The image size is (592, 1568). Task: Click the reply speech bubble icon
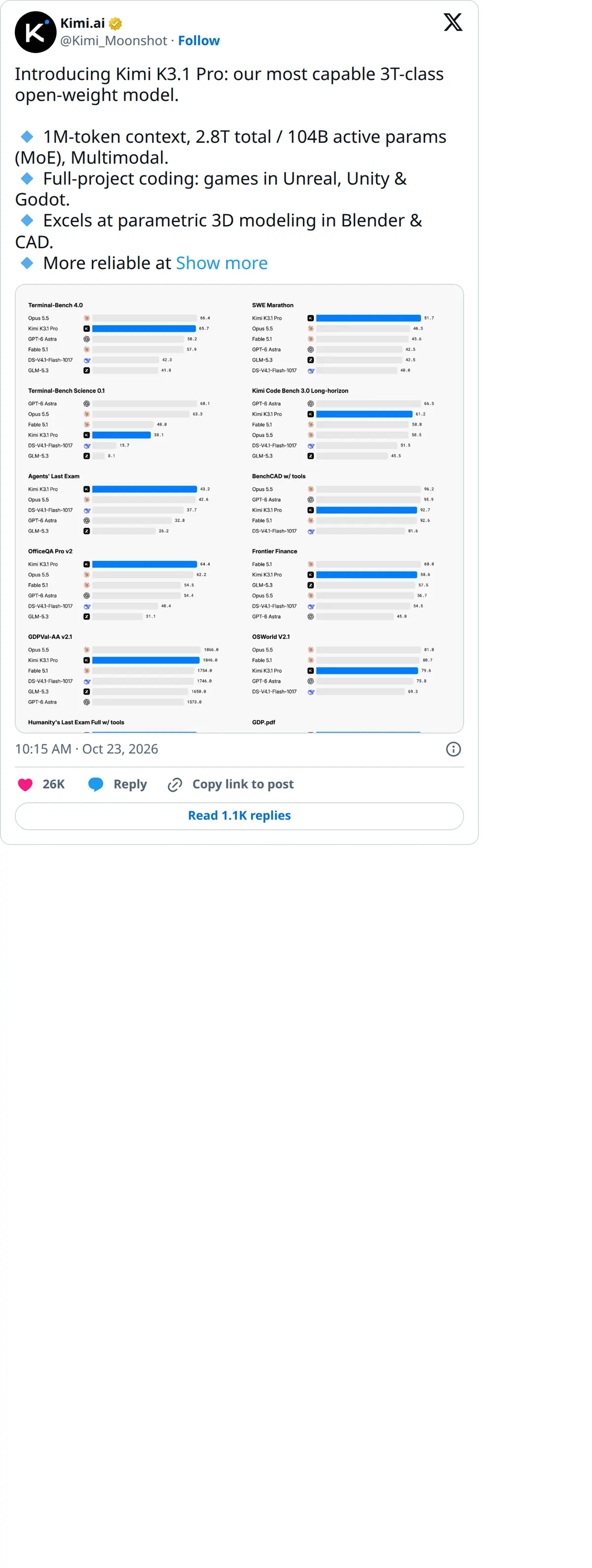96,784
